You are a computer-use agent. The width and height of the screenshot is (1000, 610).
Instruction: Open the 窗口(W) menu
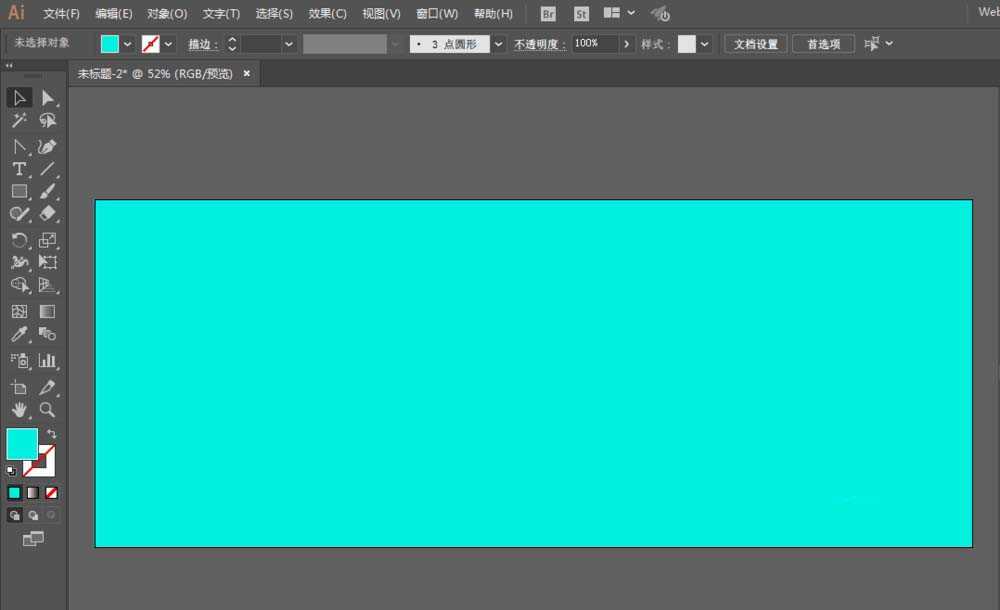click(436, 14)
